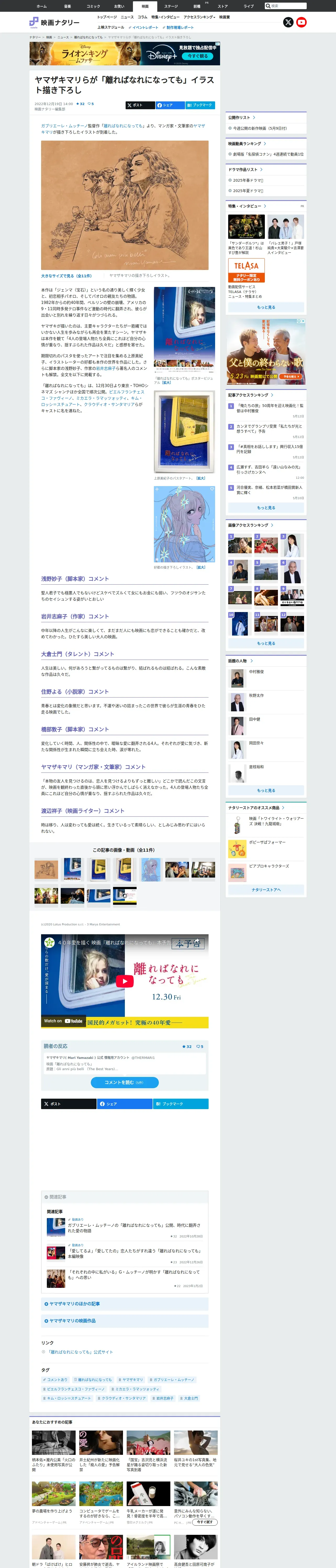This screenshot has height=1568, width=336.
Task: Click the search magnifier icon
Action: pyautogui.click(x=268, y=6)
